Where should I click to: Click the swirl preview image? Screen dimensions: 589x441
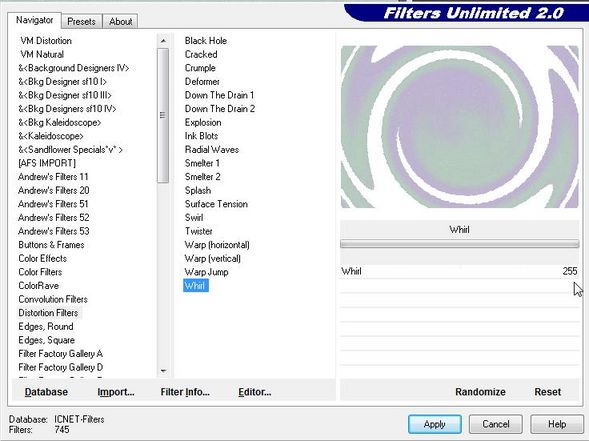[459, 127]
